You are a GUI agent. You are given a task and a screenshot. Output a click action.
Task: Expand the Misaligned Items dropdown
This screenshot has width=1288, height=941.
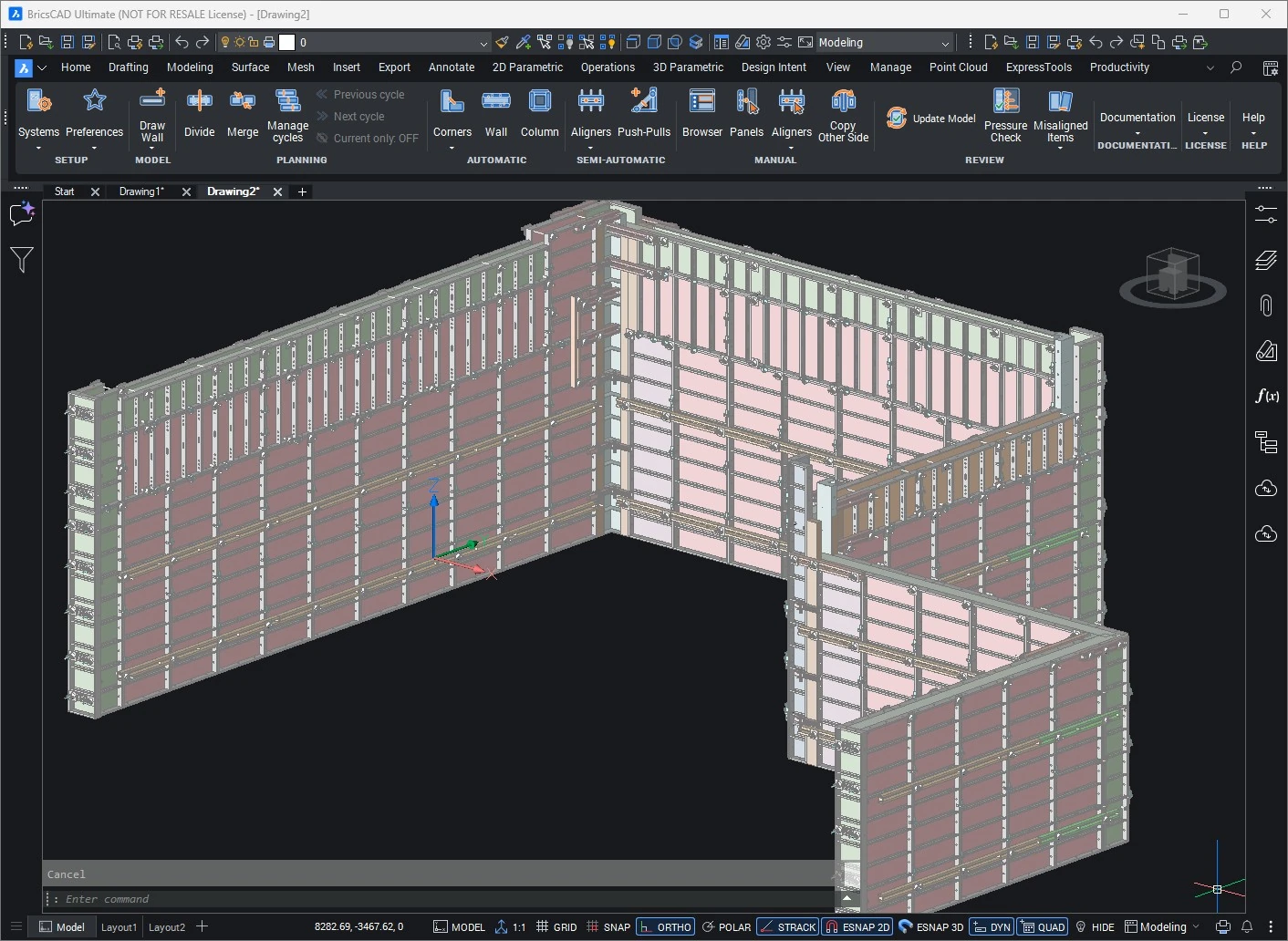click(1060, 147)
